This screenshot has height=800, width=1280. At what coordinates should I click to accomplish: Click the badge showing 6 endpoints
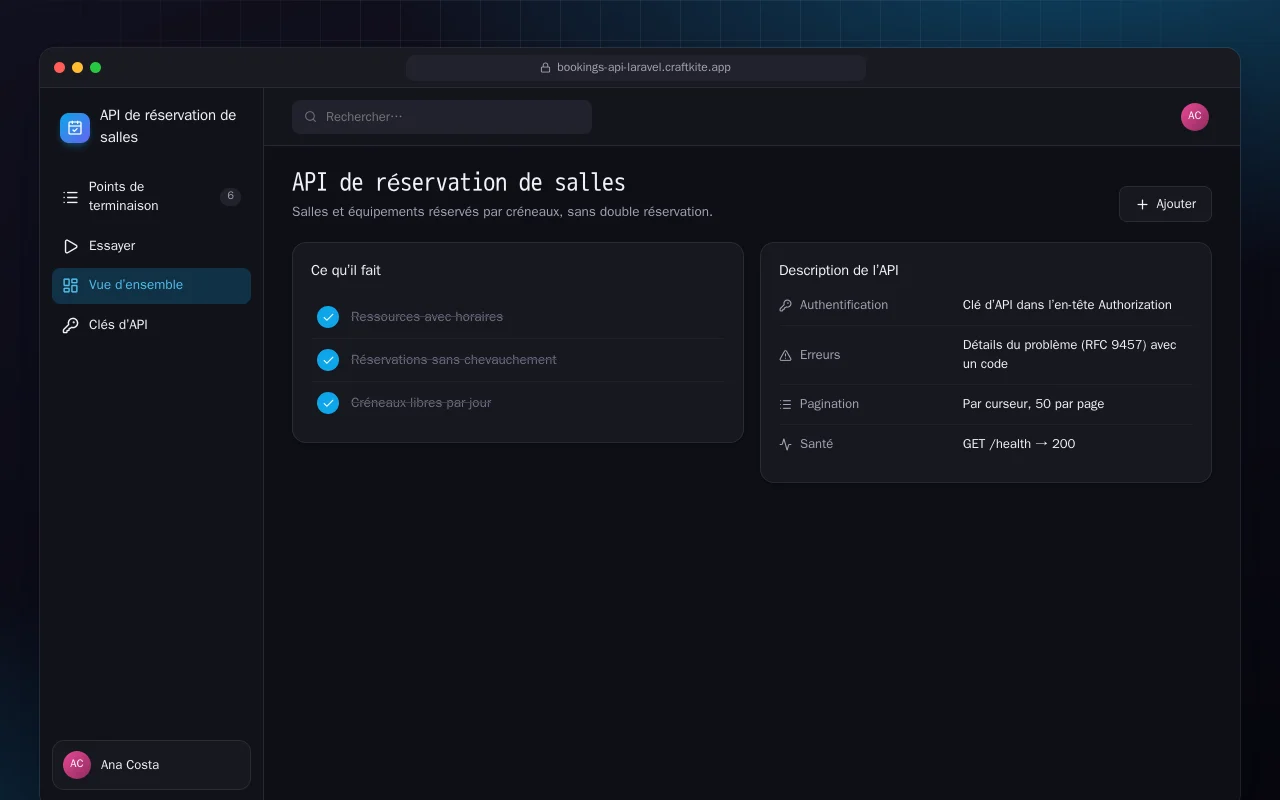point(230,196)
